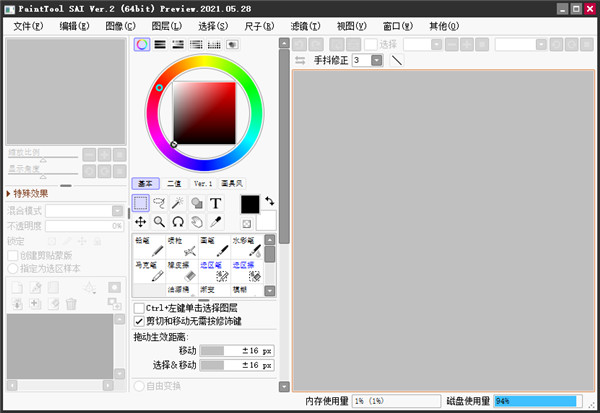Select the Lasso tool
The width and height of the screenshot is (600, 413).
(x=160, y=203)
